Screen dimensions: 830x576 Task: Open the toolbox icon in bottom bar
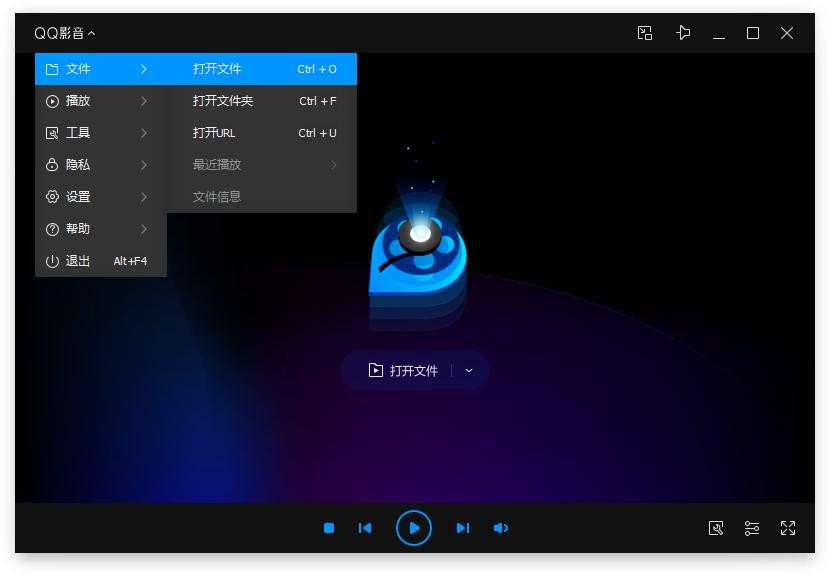pyautogui.click(x=716, y=528)
